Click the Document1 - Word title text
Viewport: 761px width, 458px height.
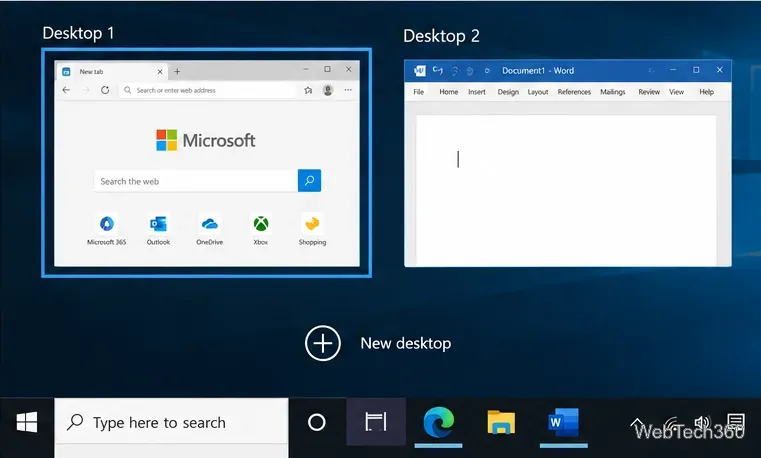click(x=538, y=70)
